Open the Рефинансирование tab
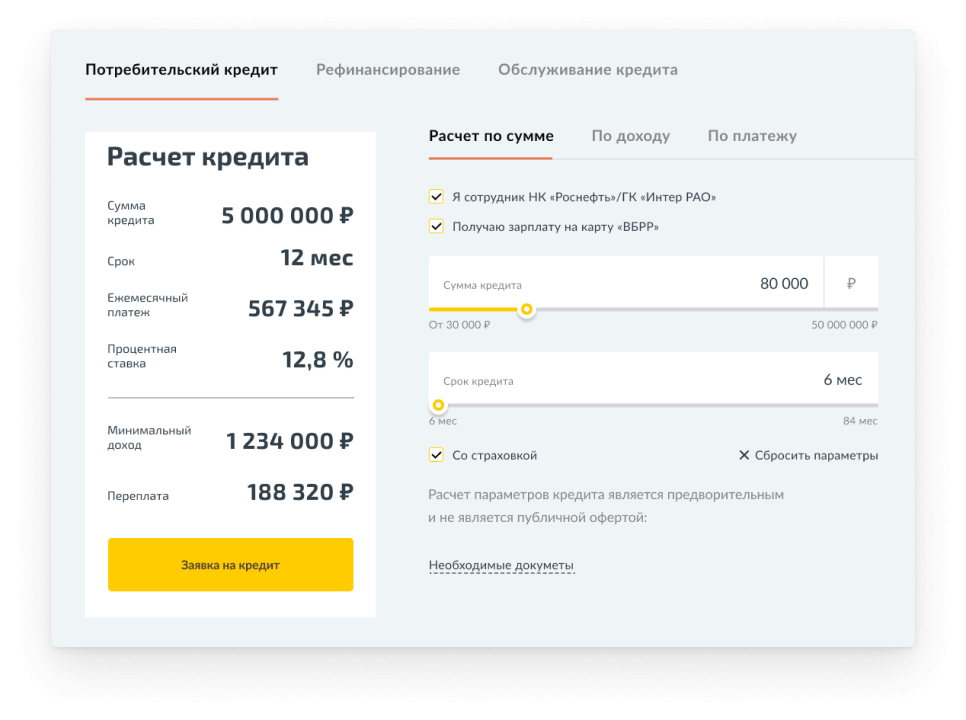 (x=388, y=70)
